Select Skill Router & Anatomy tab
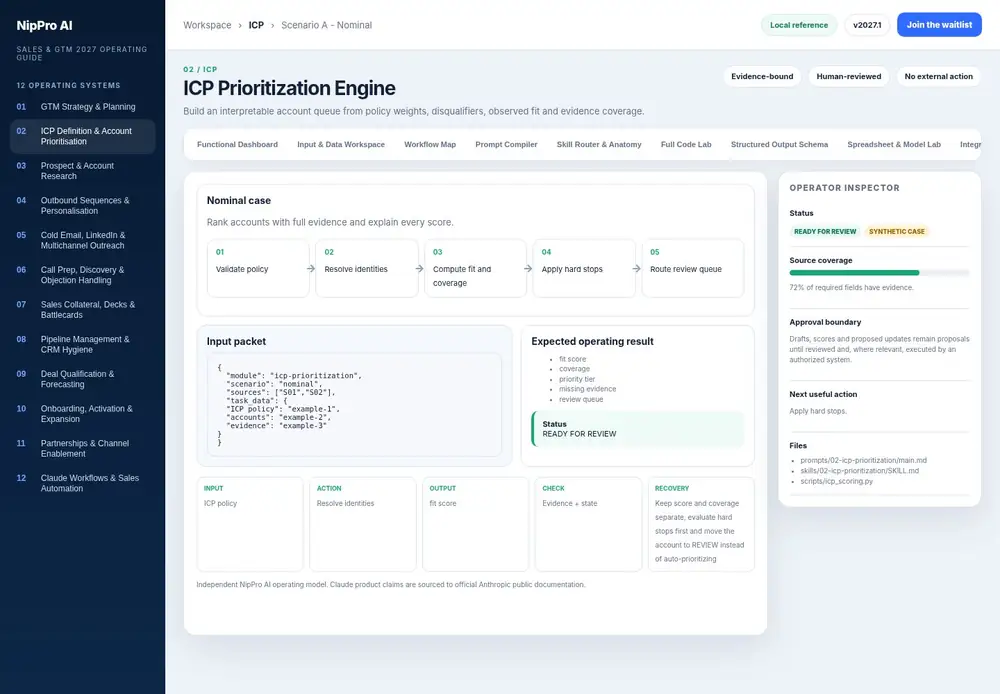 (x=599, y=145)
